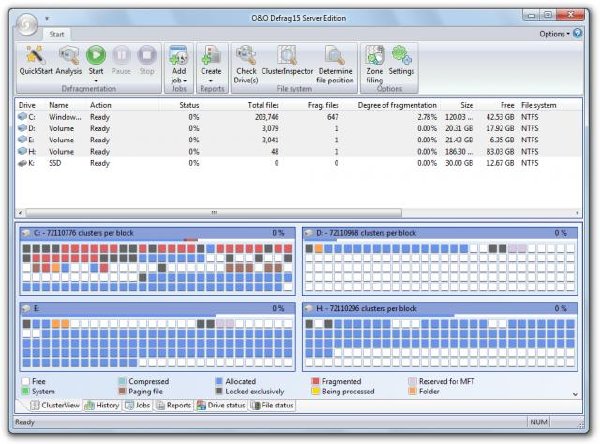
Task: Click the 83.03 GB free value
Action: click(500, 152)
